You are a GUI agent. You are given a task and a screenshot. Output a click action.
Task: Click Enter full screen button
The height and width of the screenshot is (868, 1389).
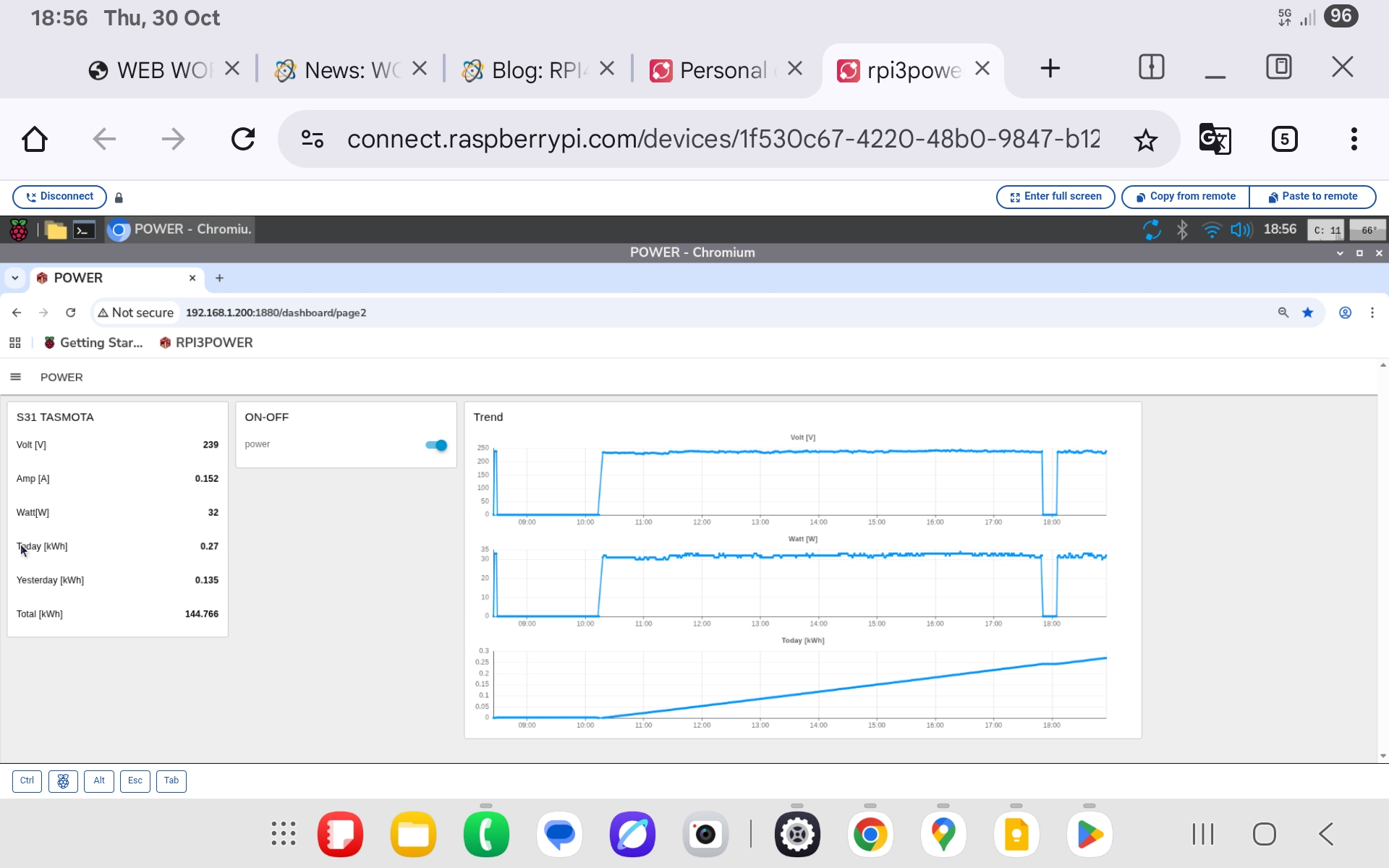pyautogui.click(x=1055, y=197)
